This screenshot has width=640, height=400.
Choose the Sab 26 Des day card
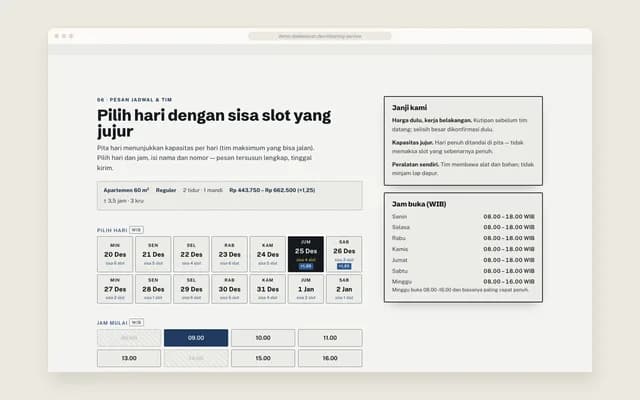[x=344, y=254]
